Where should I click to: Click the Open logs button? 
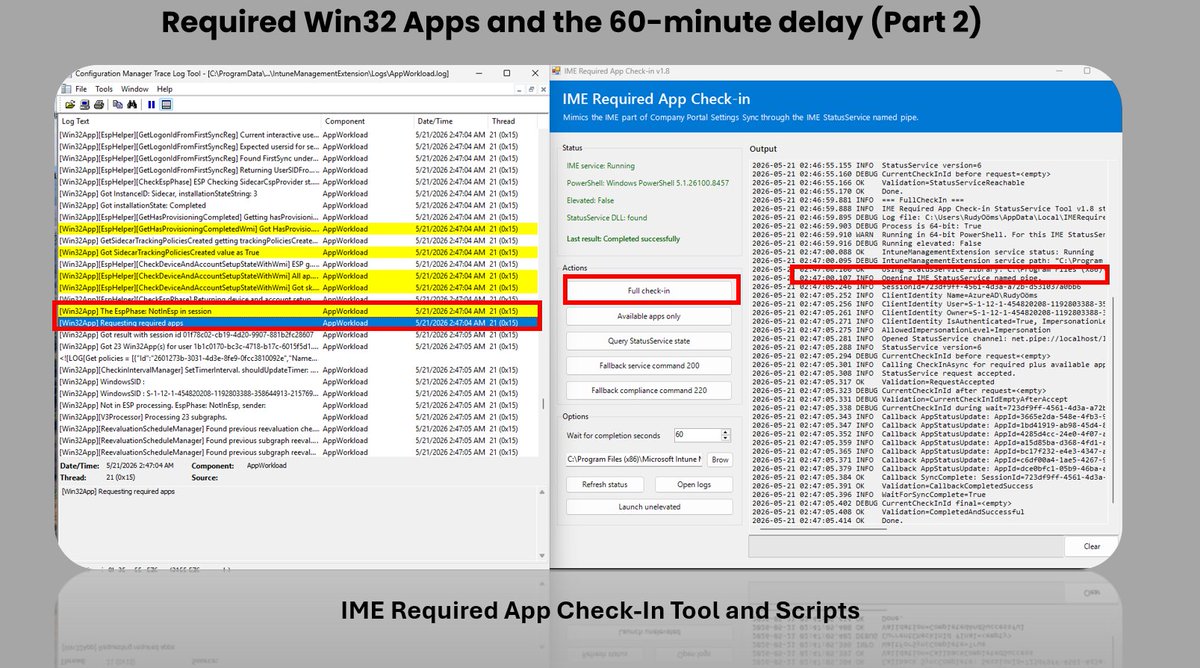[x=693, y=484]
